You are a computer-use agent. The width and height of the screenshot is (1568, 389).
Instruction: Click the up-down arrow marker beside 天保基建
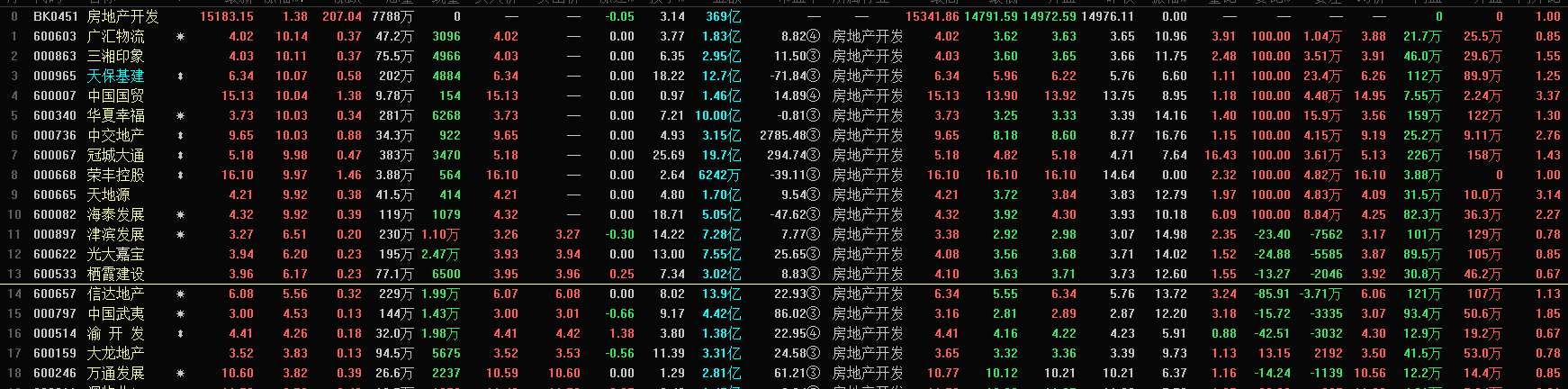click(181, 77)
